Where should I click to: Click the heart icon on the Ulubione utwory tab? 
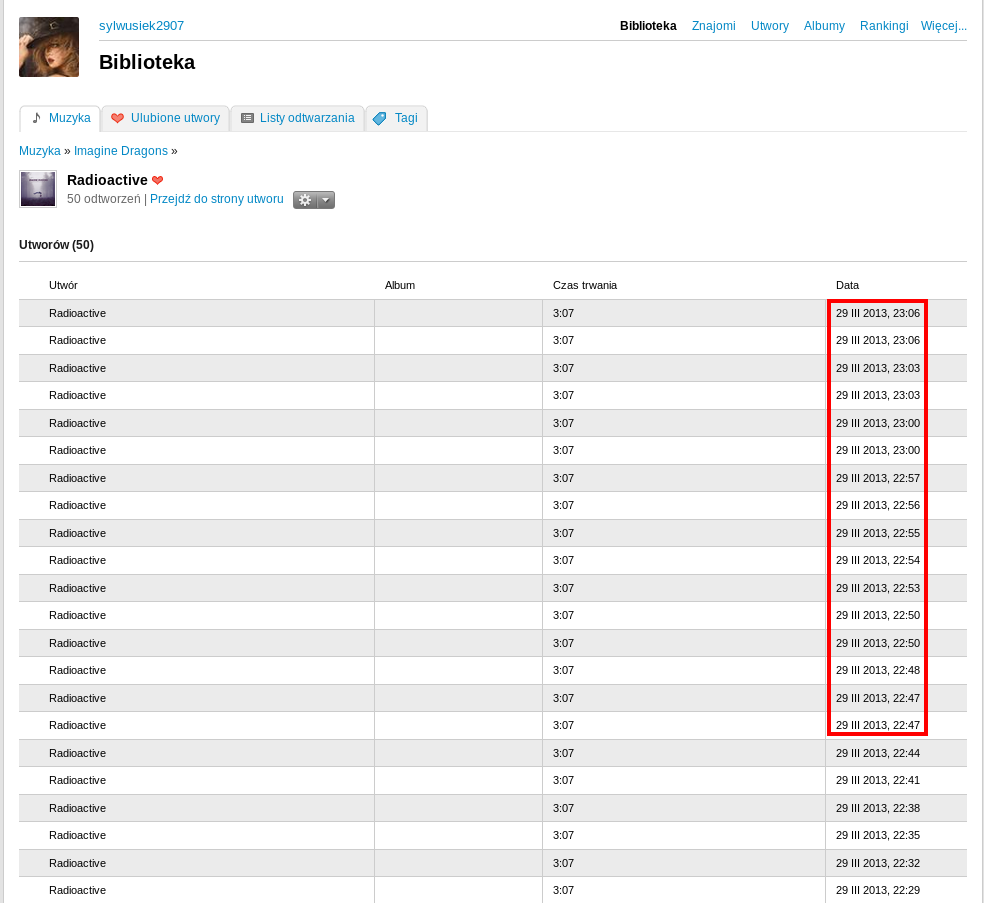pyautogui.click(x=117, y=118)
